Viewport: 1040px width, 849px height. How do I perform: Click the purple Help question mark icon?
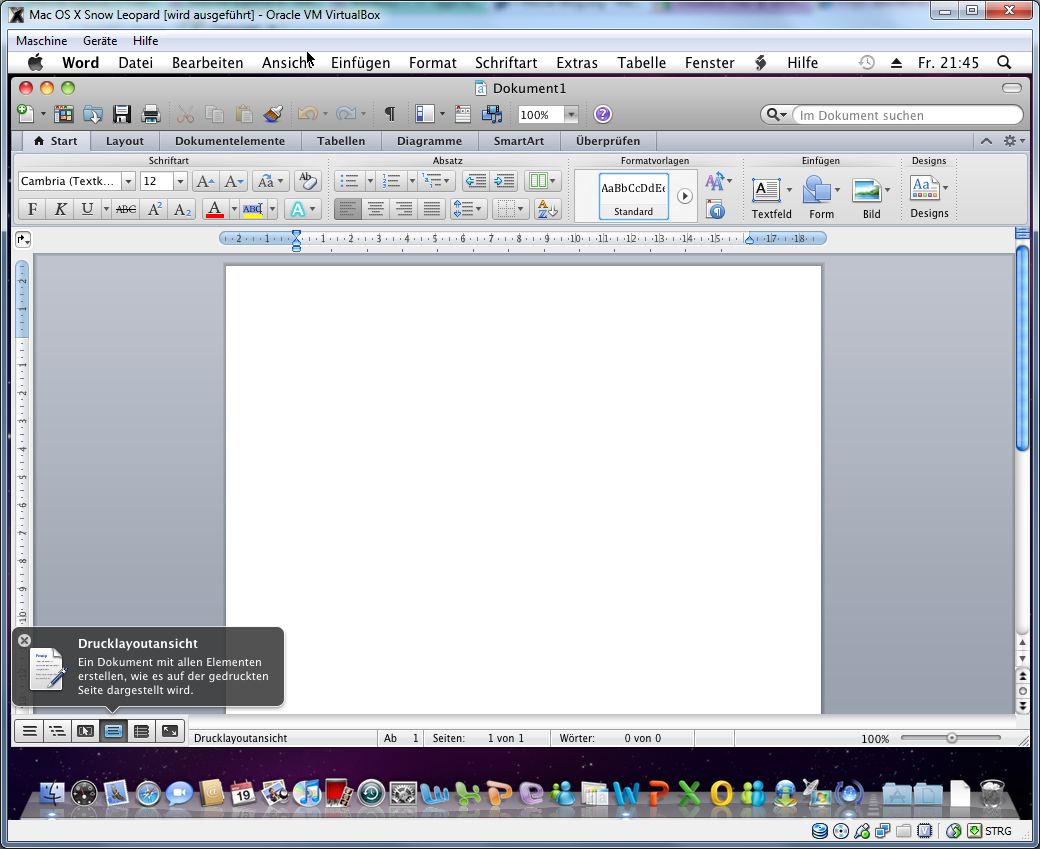(x=602, y=114)
